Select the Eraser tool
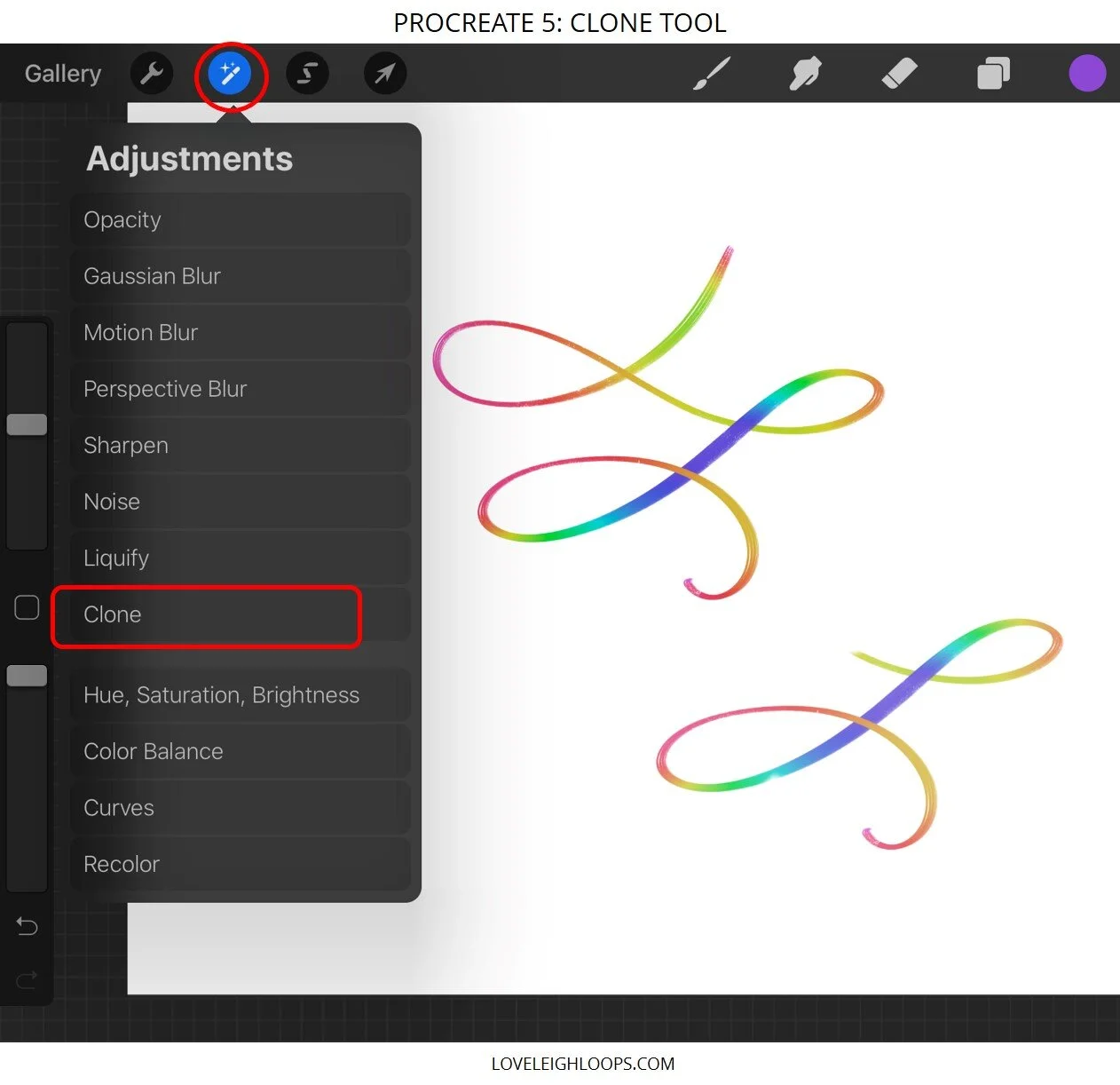 [x=899, y=73]
